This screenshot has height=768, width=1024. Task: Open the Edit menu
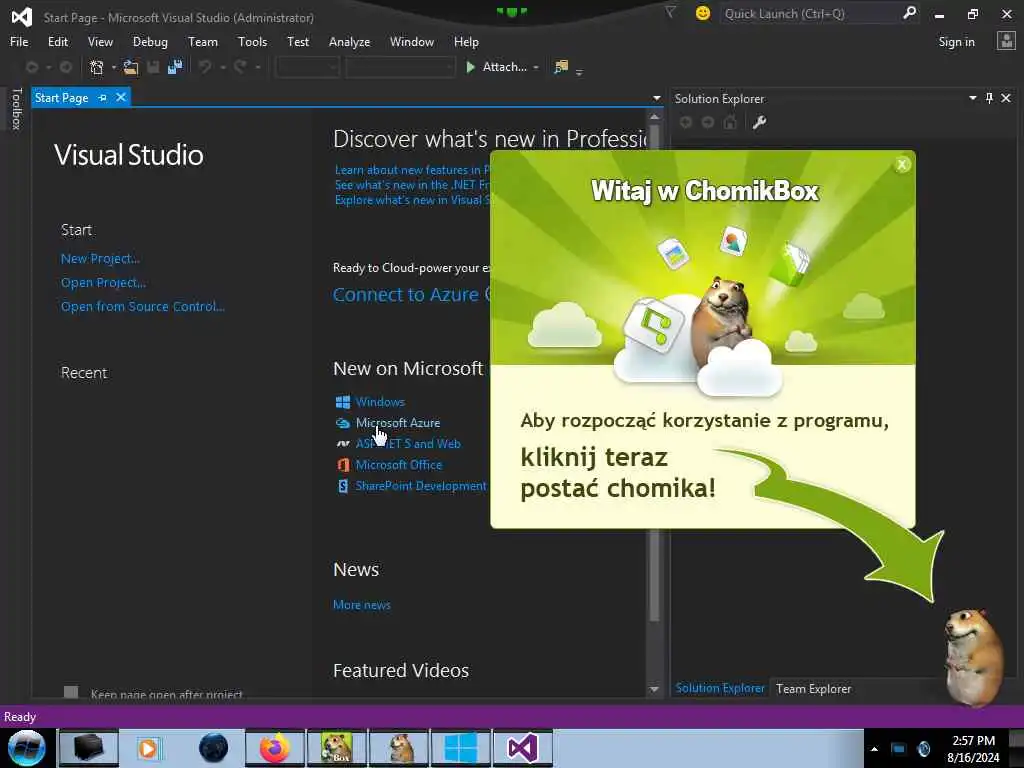point(57,42)
